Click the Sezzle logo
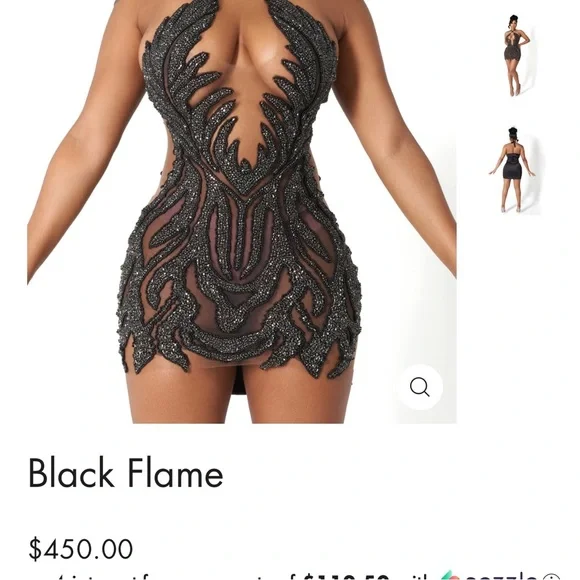Viewport: 580px width, 580px height. 490,576
